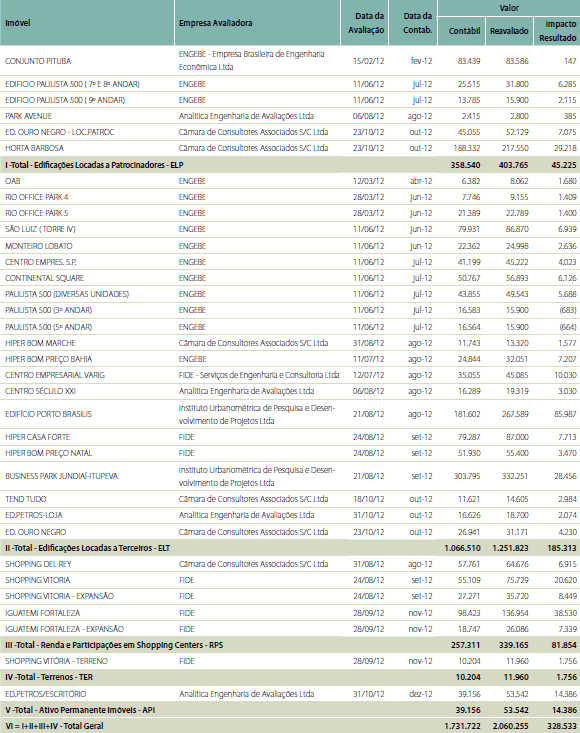Select HIPER BOM PREÇO NATAL row
The image size is (580, 733).
(290, 453)
